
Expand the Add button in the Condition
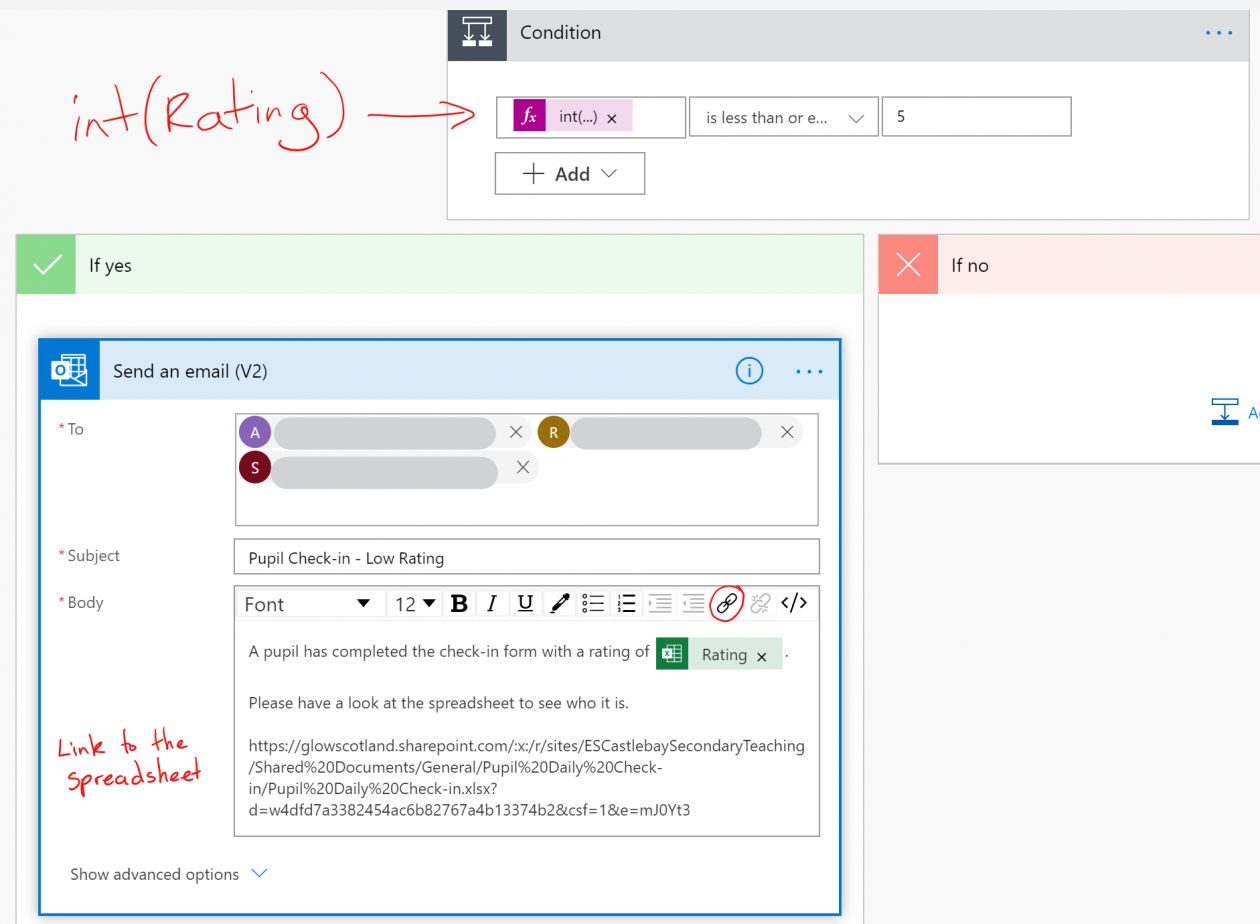coord(570,174)
